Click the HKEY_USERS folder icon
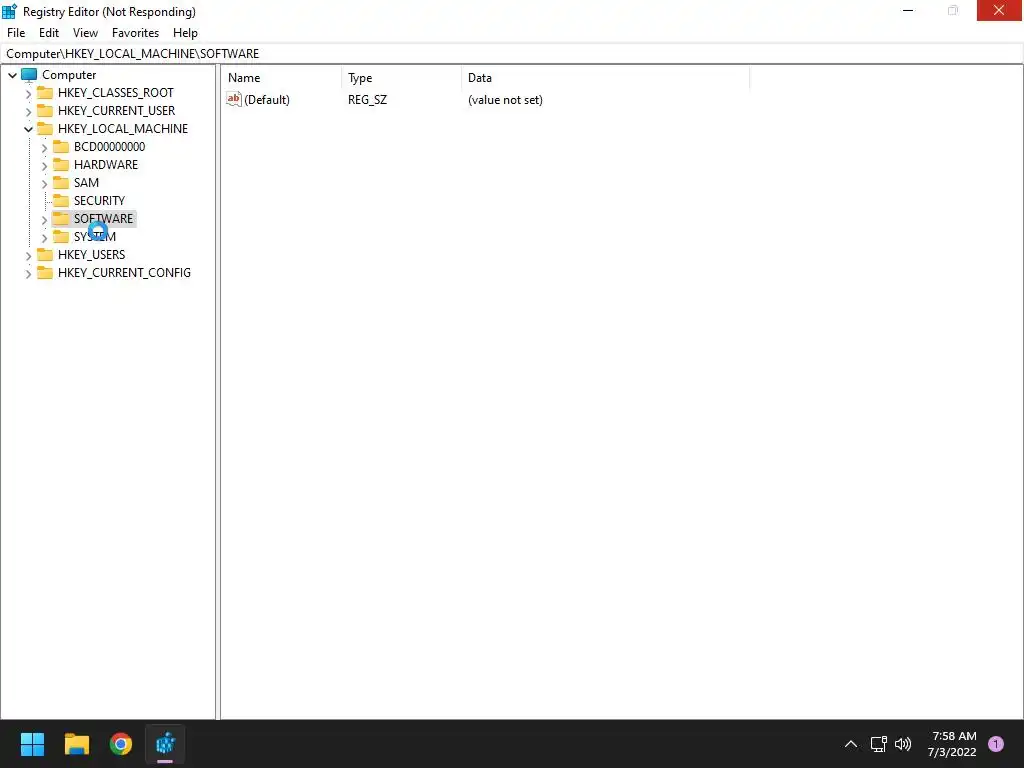Viewport: 1024px width, 768px height. (x=45, y=254)
